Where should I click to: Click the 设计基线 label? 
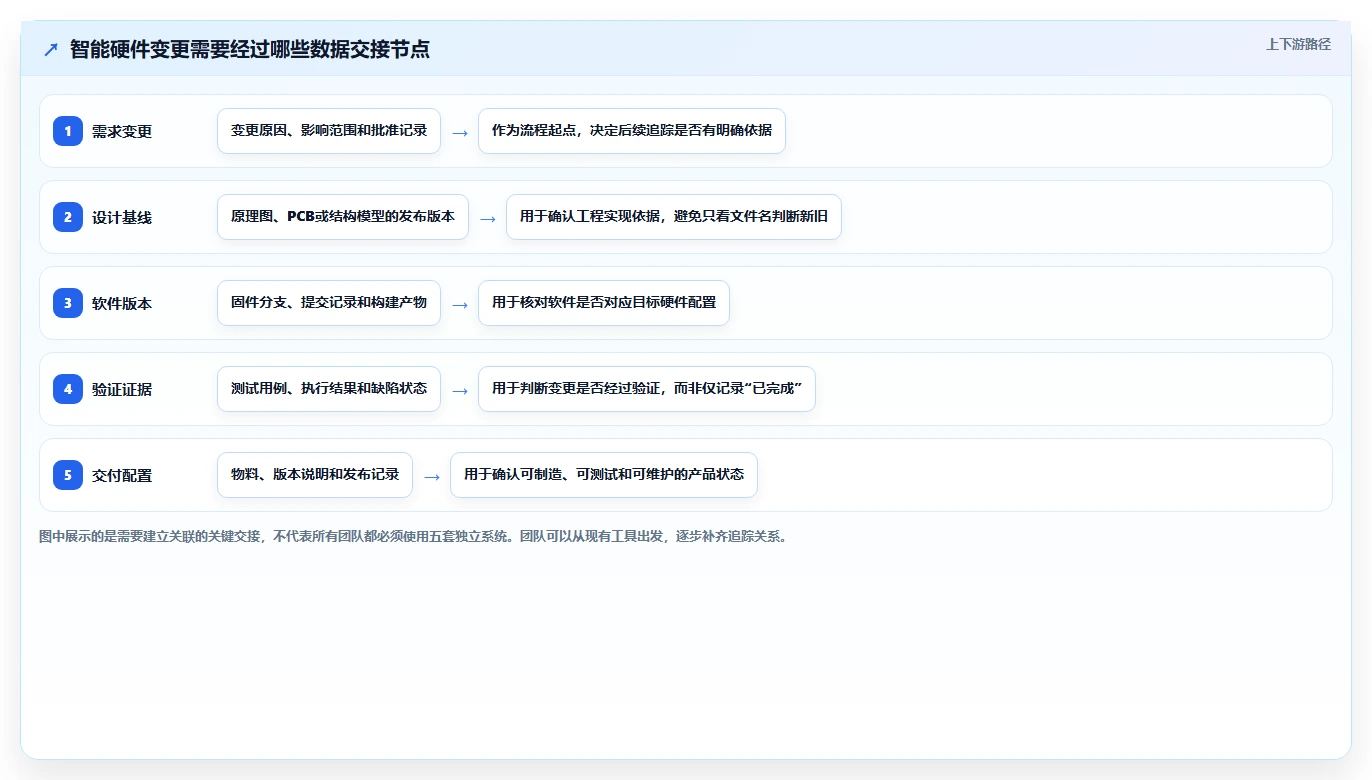coord(122,218)
